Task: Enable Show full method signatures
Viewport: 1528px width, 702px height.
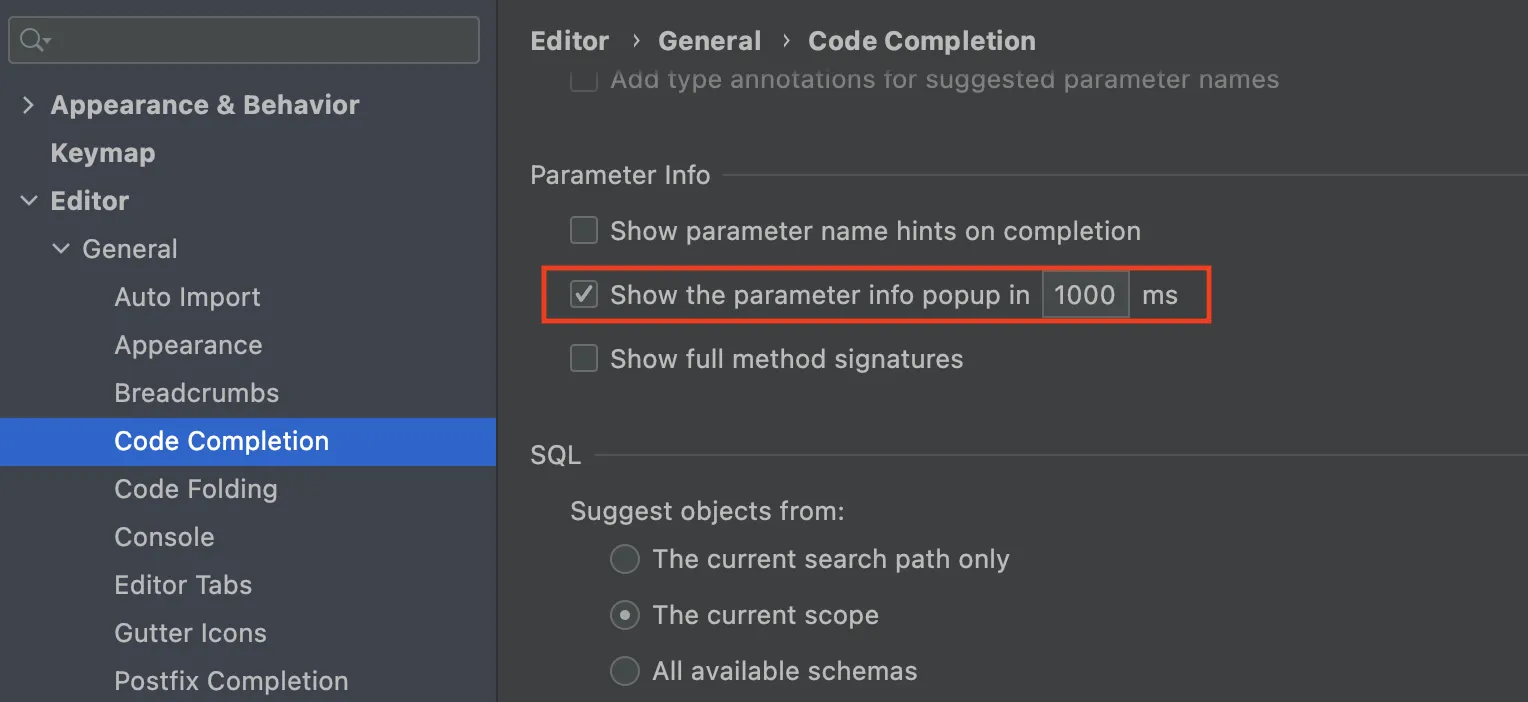Action: tap(584, 359)
